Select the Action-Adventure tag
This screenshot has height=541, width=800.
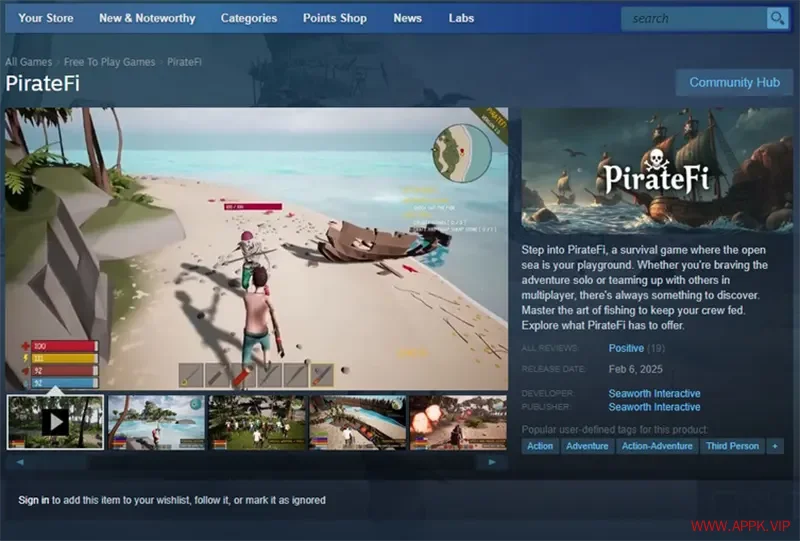tap(657, 446)
